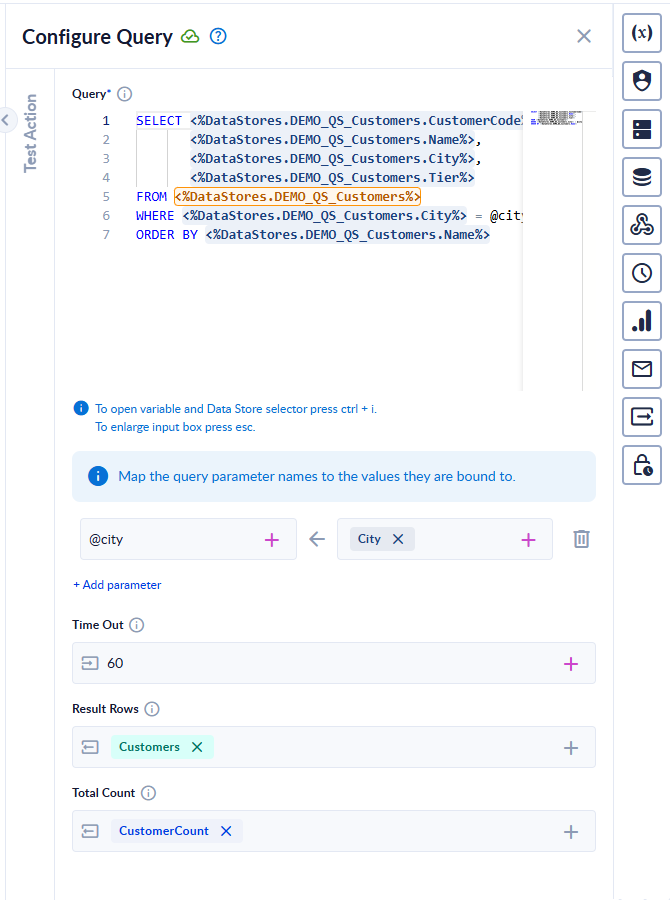Click the Time Out info icon

pyautogui.click(x=137, y=624)
